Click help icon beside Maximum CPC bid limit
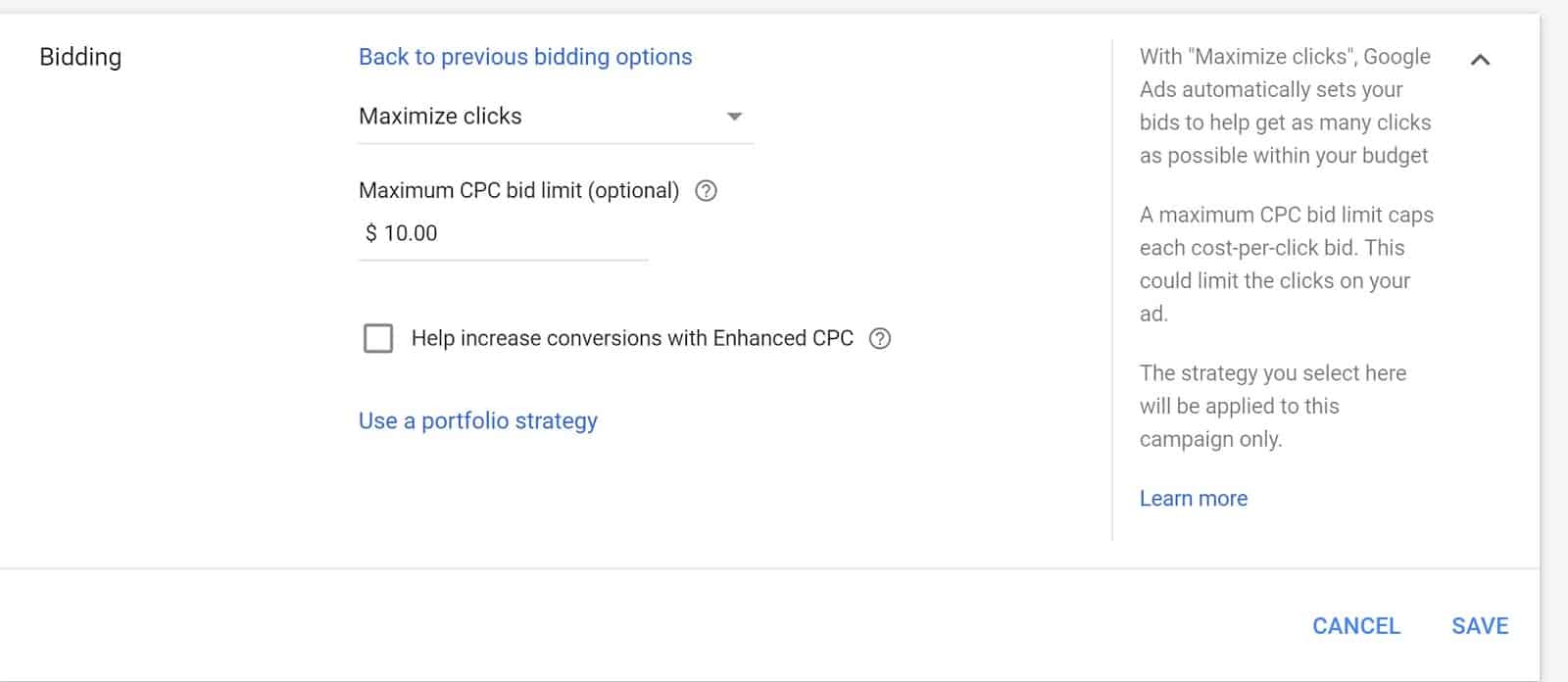Viewport: 1568px width, 682px height. coord(706,191)
